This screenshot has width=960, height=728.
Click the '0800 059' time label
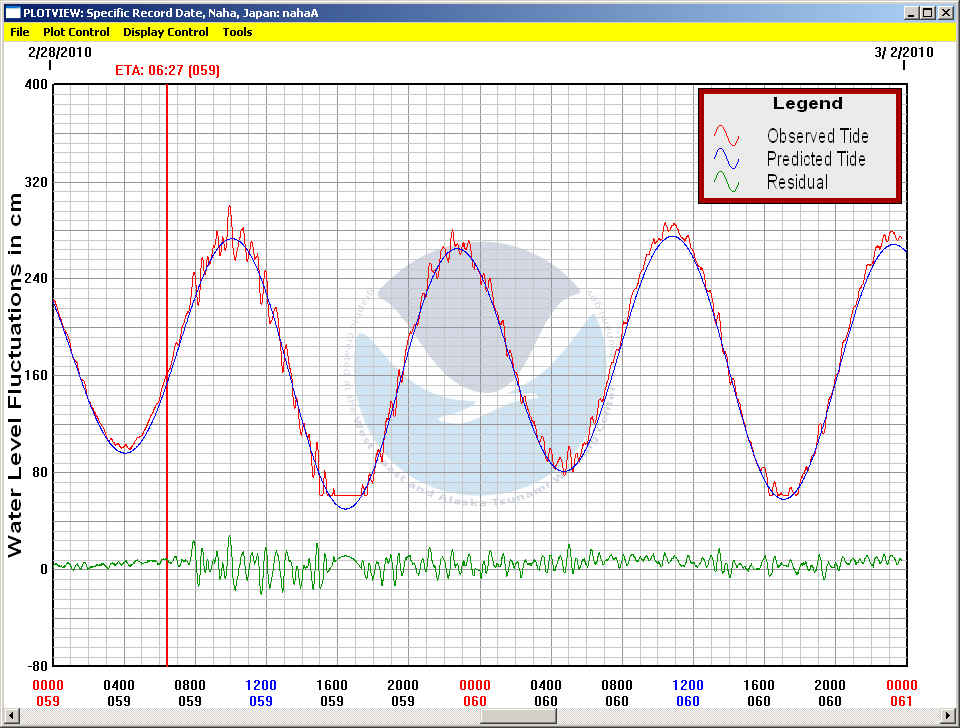tap(190, 692)
